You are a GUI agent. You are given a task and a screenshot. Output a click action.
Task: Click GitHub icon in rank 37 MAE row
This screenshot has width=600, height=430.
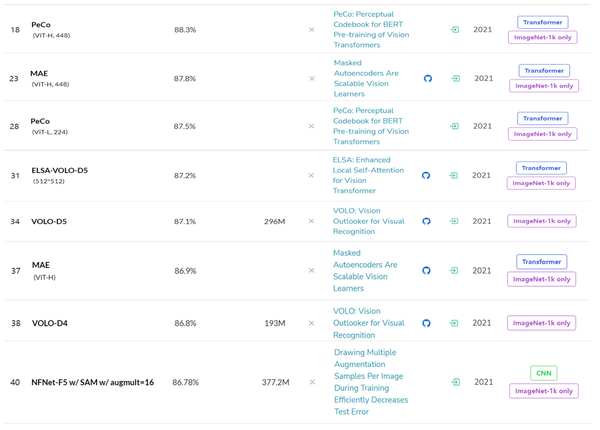pyautogui.click(x=426, y=270)
